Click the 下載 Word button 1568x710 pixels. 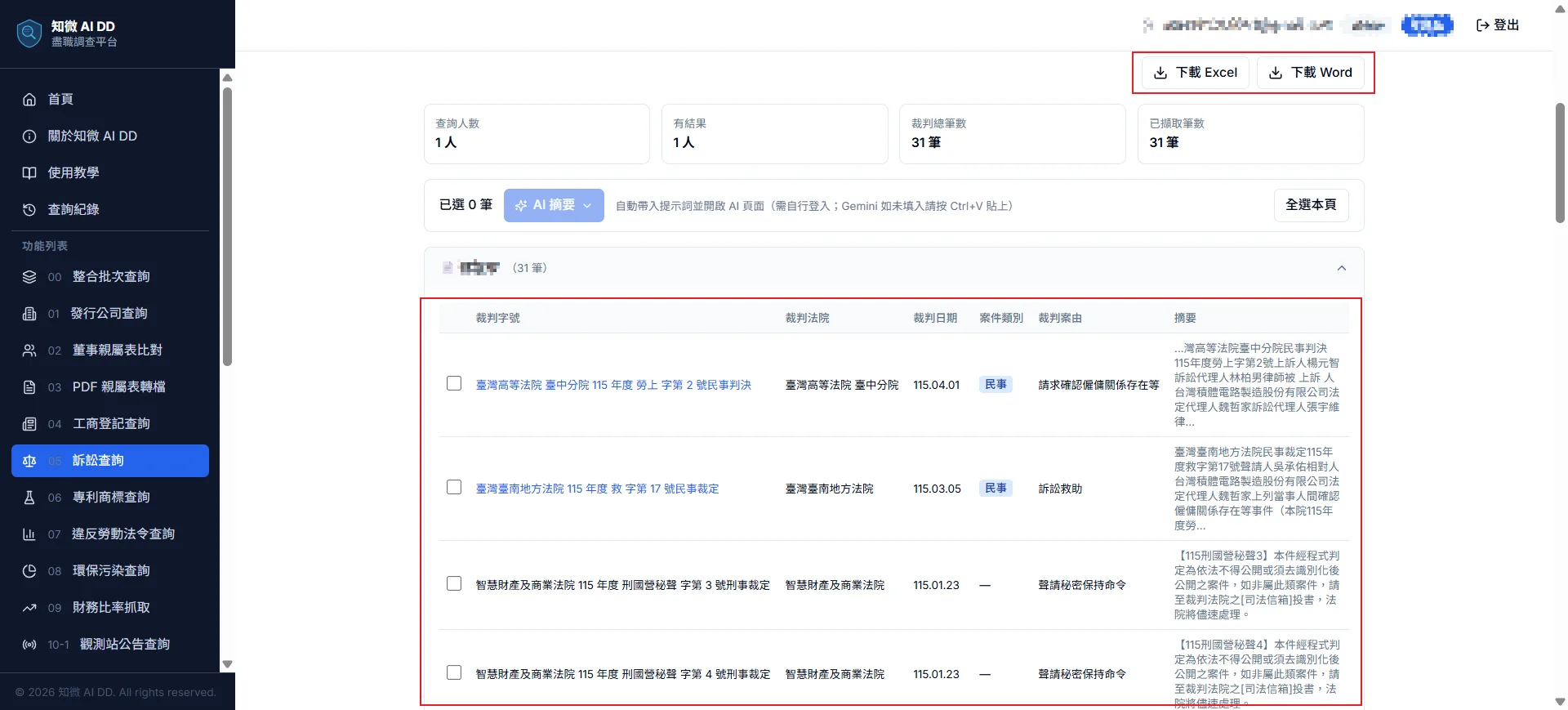1311,73
